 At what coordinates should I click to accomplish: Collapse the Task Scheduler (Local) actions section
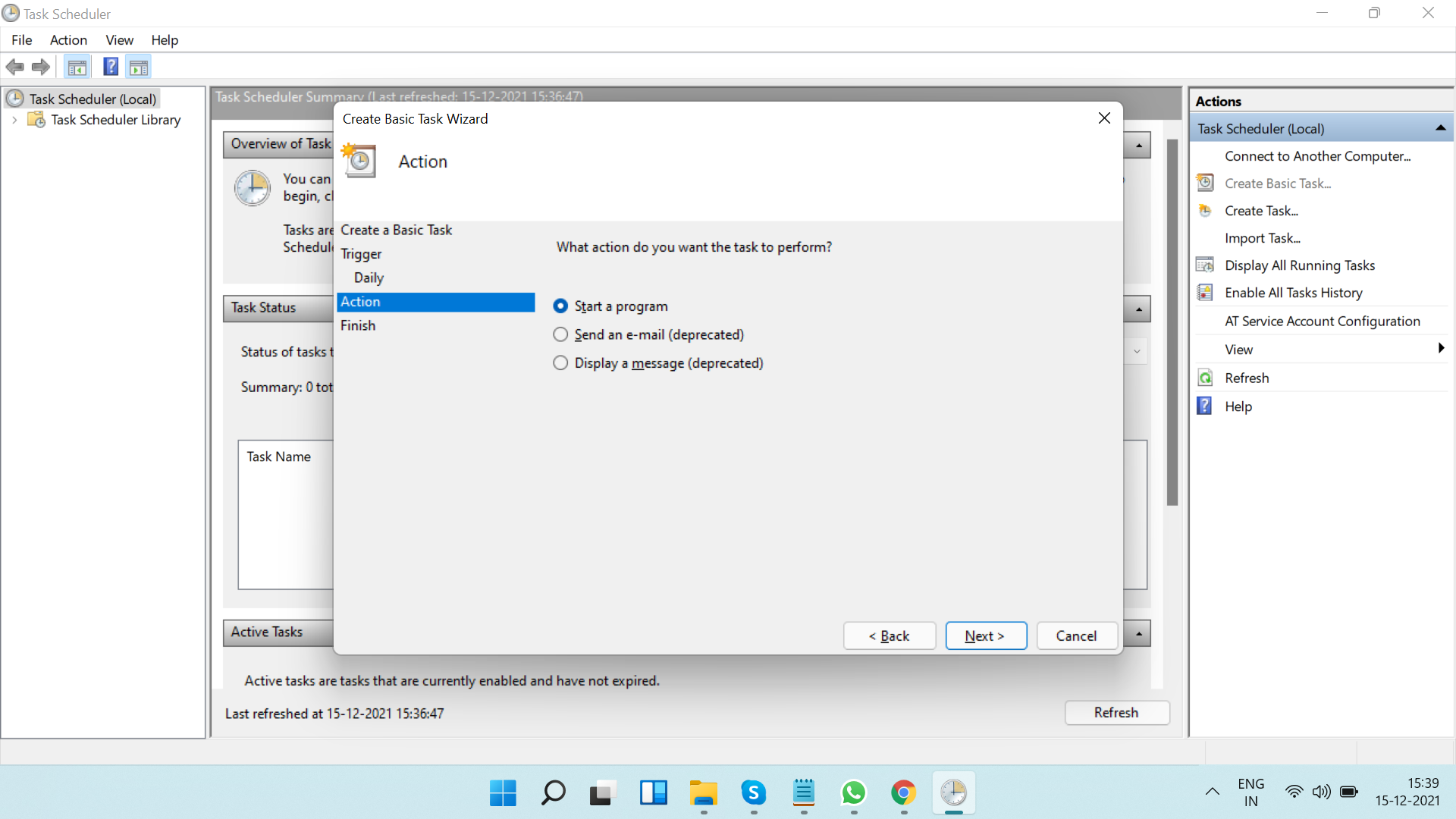(x=1440, y=129)
